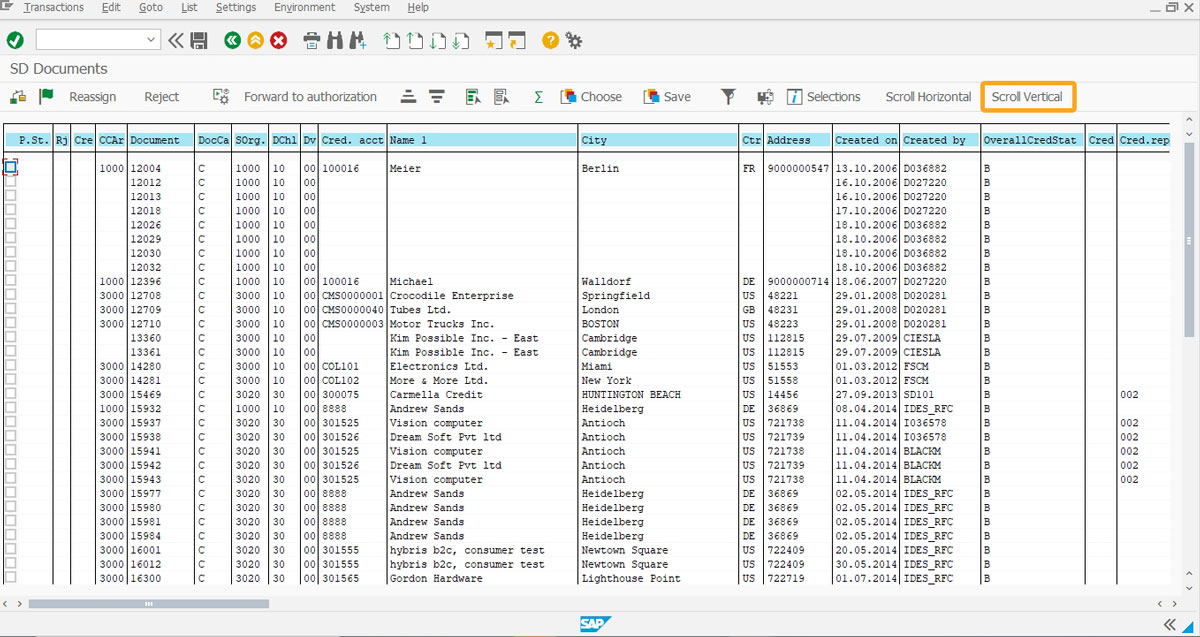Tick the checkbox for document 12004

[11, 168]
